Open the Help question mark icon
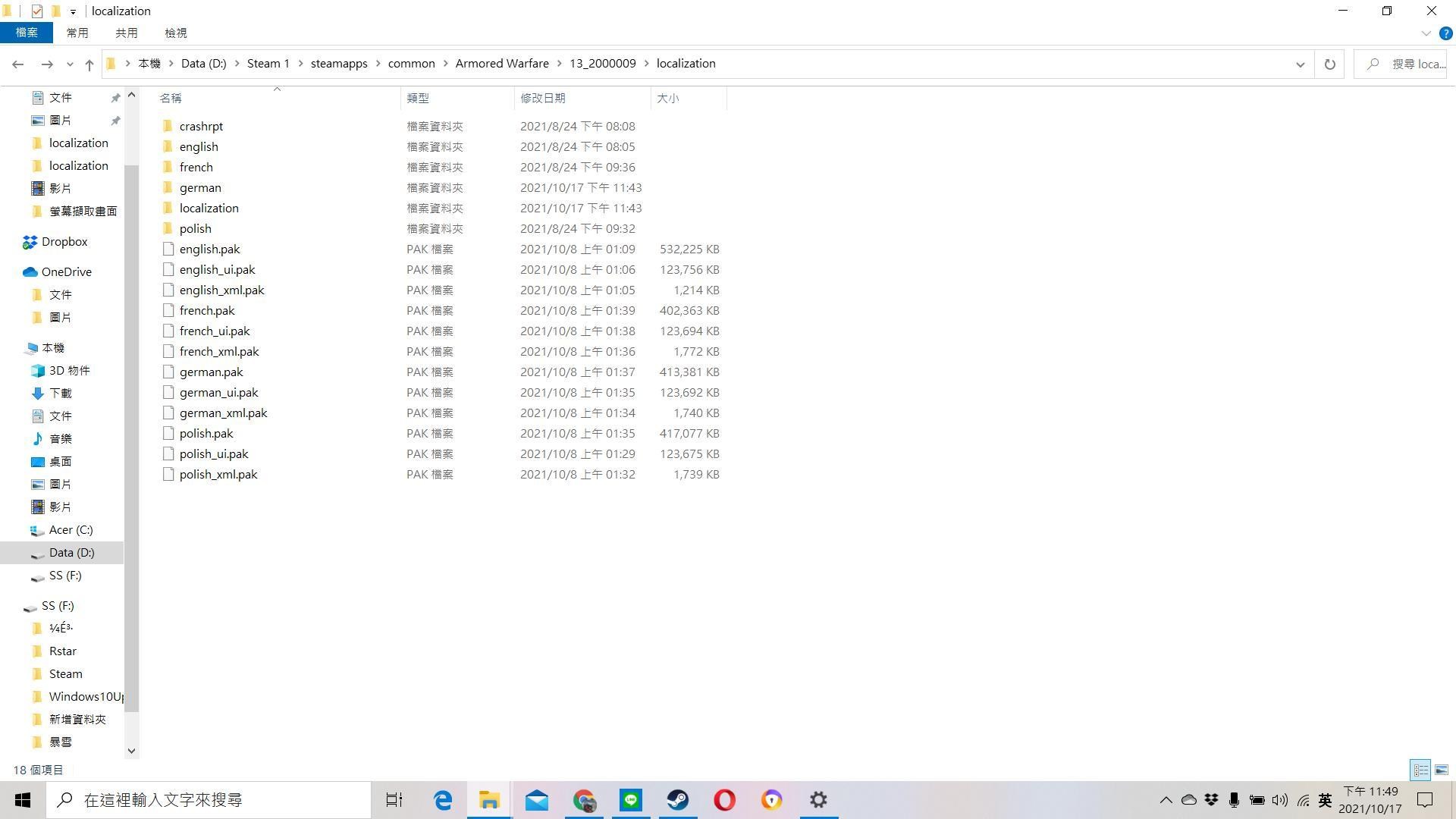 click(x=1445, y=33)
